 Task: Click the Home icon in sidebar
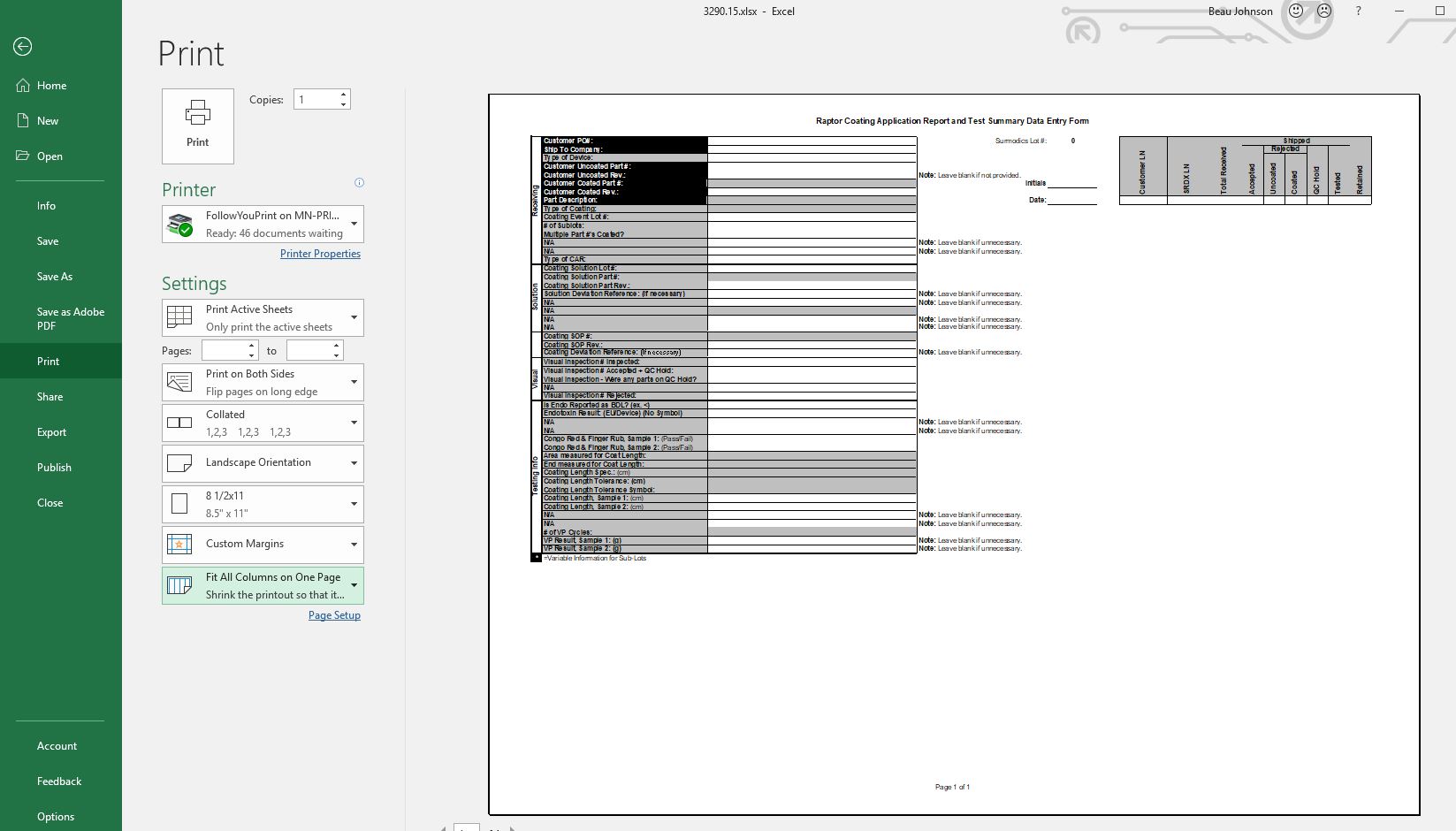(23, 86)
